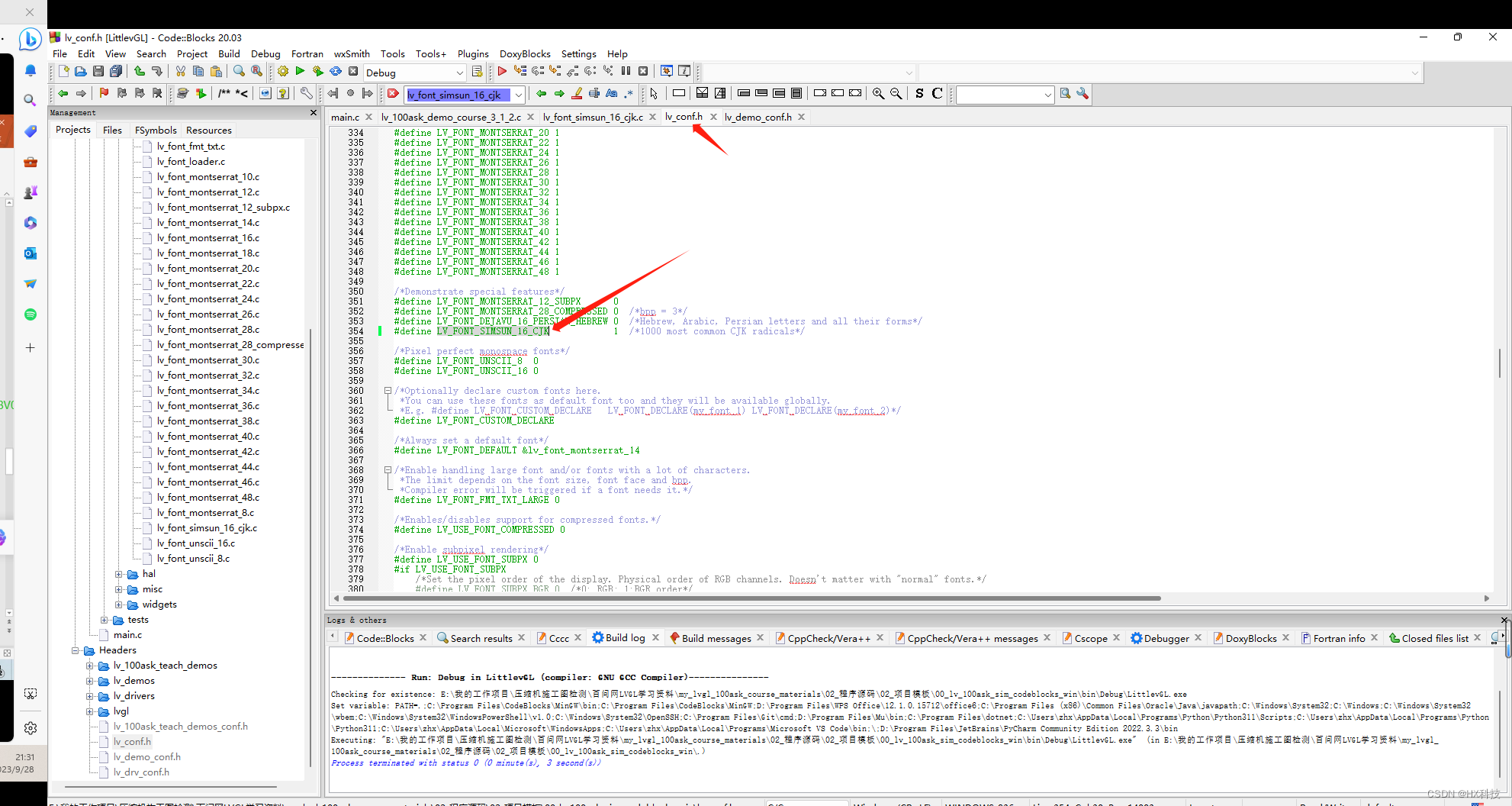Viewport: 1512px width, 806px height.
Task: Expand lv_100ask_teach_demos headers folder
Action: [90, 666]
